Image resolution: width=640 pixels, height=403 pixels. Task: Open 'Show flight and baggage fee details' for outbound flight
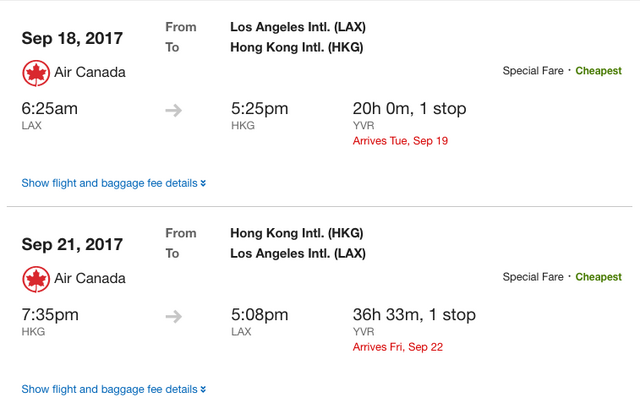tap(109, 183)
